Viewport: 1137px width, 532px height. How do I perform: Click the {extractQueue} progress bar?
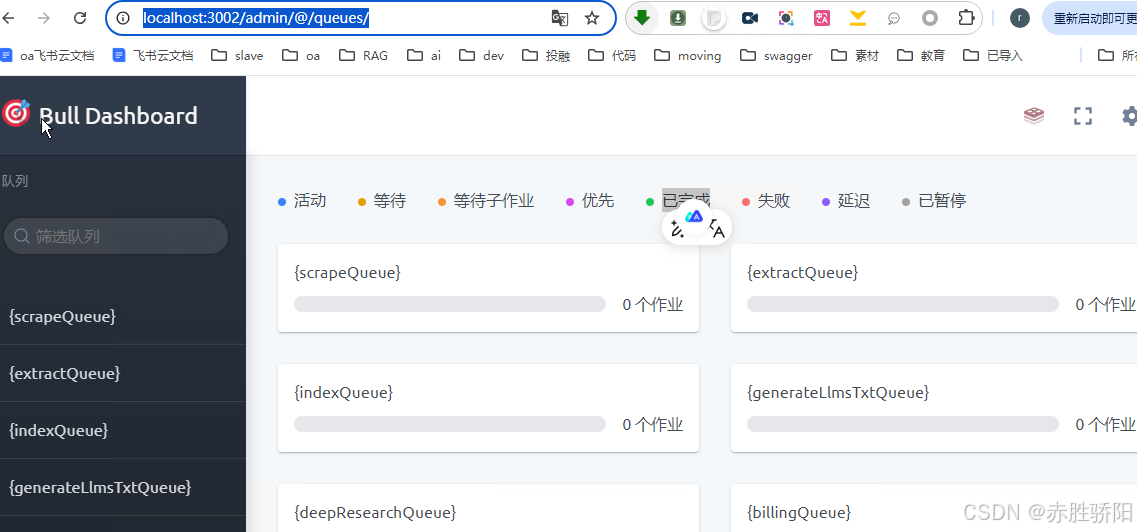(x=903, y=304)
